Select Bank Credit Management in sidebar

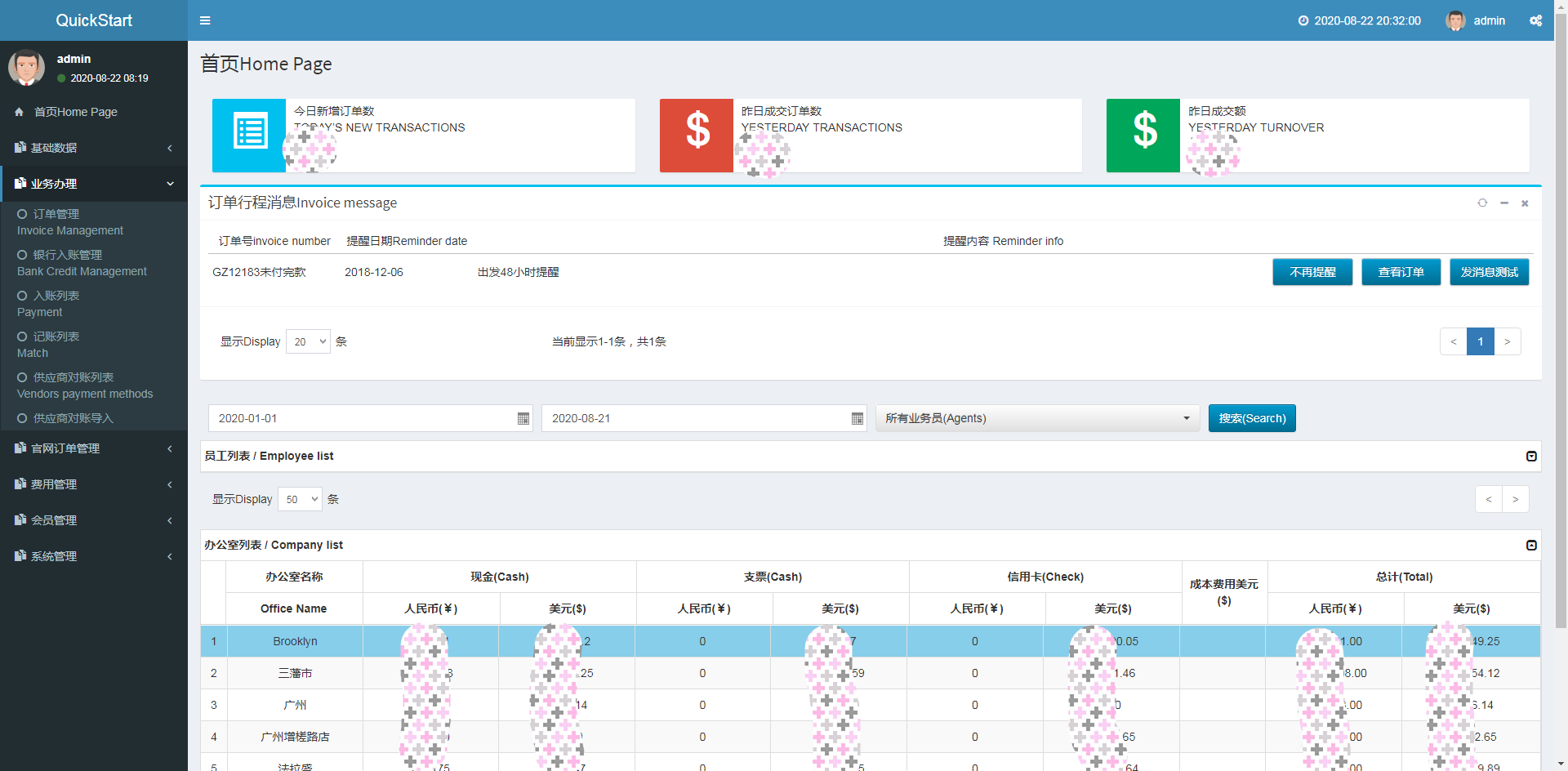(x=82, y=263)
